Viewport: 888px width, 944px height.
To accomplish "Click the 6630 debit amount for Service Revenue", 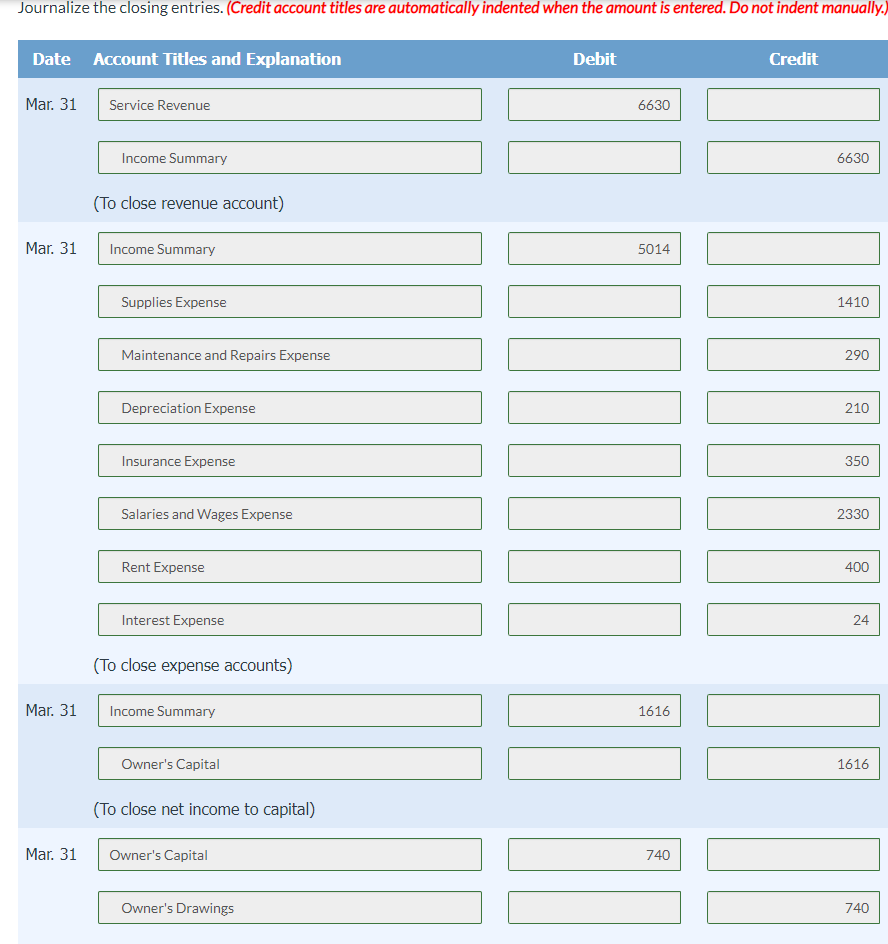I will [x=594, y=104].
